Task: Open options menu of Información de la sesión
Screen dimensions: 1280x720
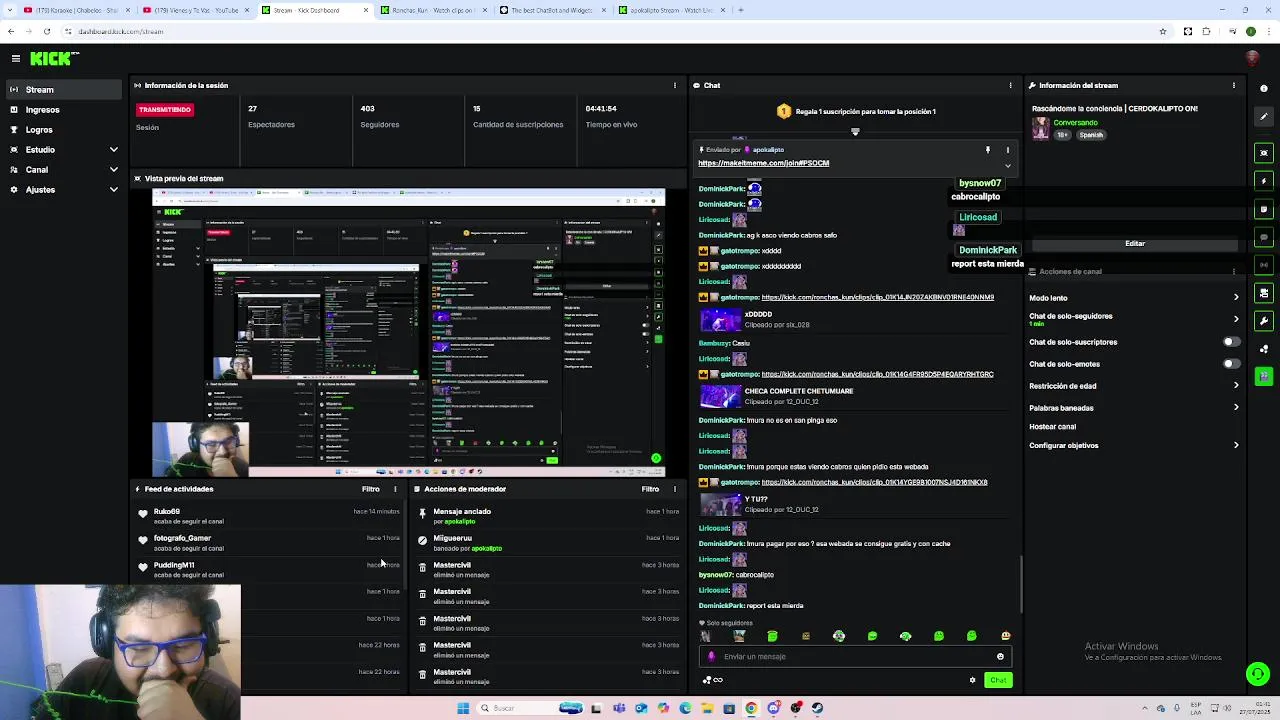Action: [675, 85]
